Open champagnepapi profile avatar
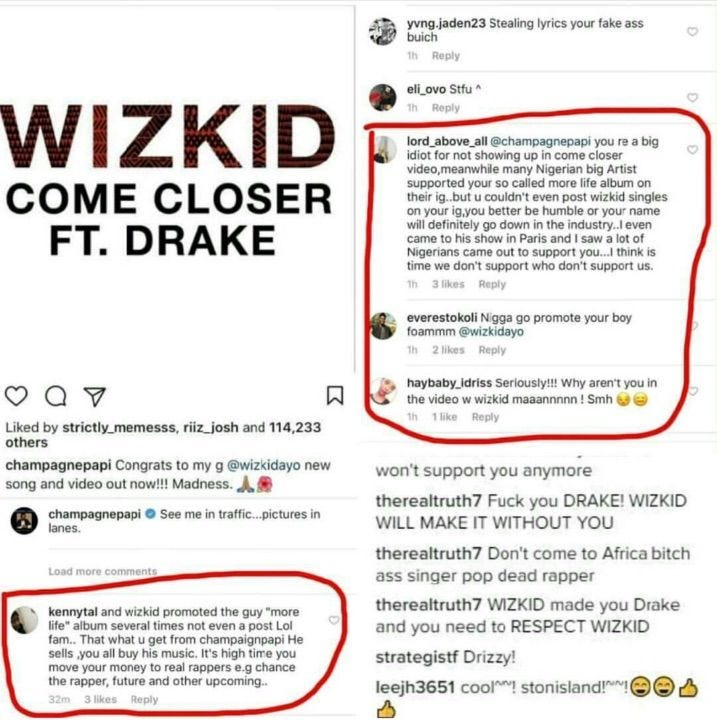The image size is (717, 720). (x=24, y=521)
